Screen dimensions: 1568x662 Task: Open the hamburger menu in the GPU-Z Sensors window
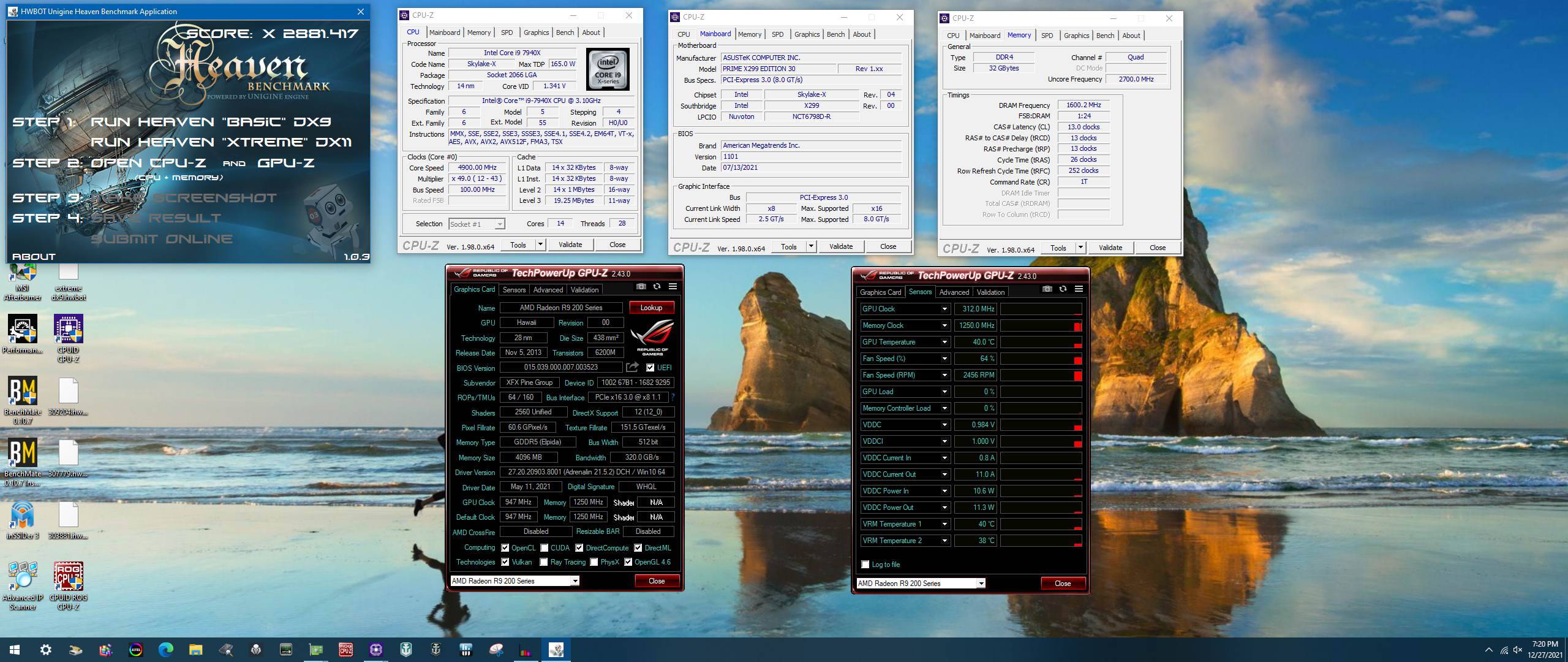coord(1079,289)
